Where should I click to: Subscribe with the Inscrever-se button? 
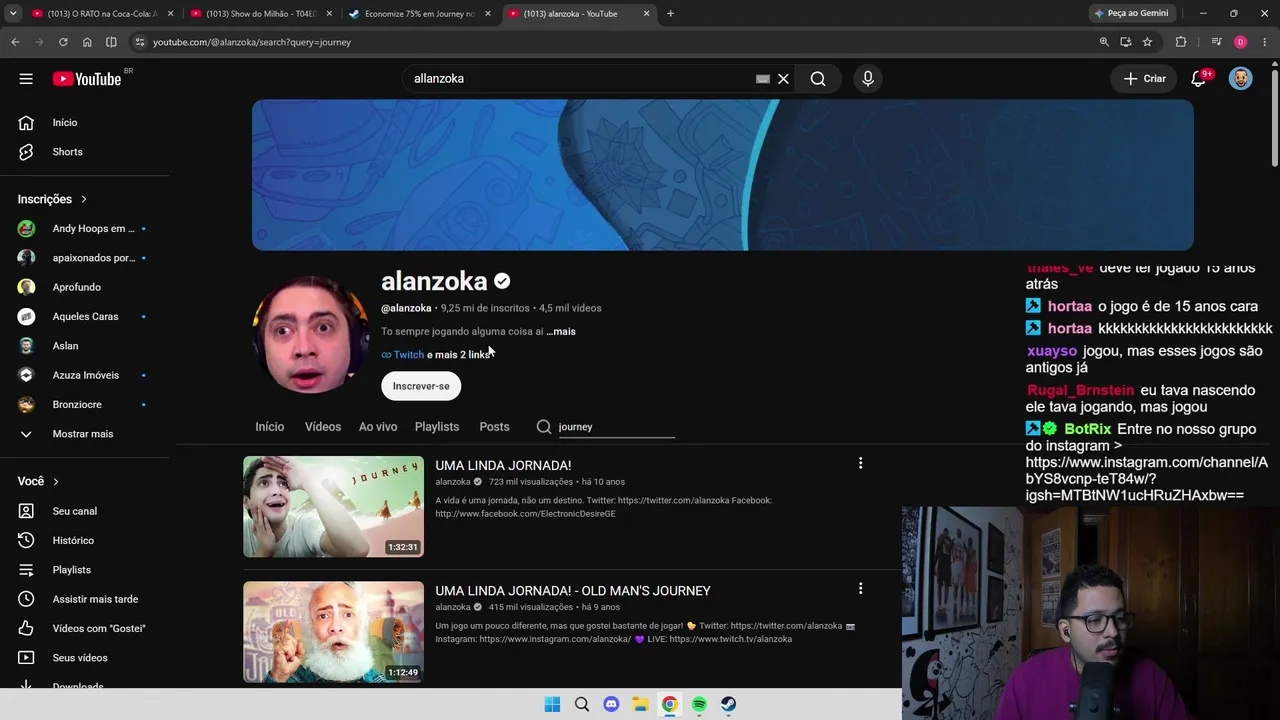click(x=421, y=386)
